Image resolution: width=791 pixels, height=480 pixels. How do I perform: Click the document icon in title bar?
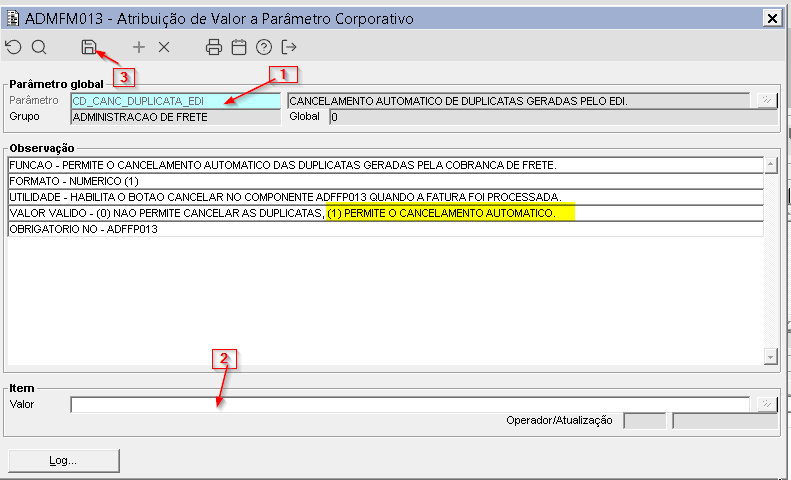point(13,19)
